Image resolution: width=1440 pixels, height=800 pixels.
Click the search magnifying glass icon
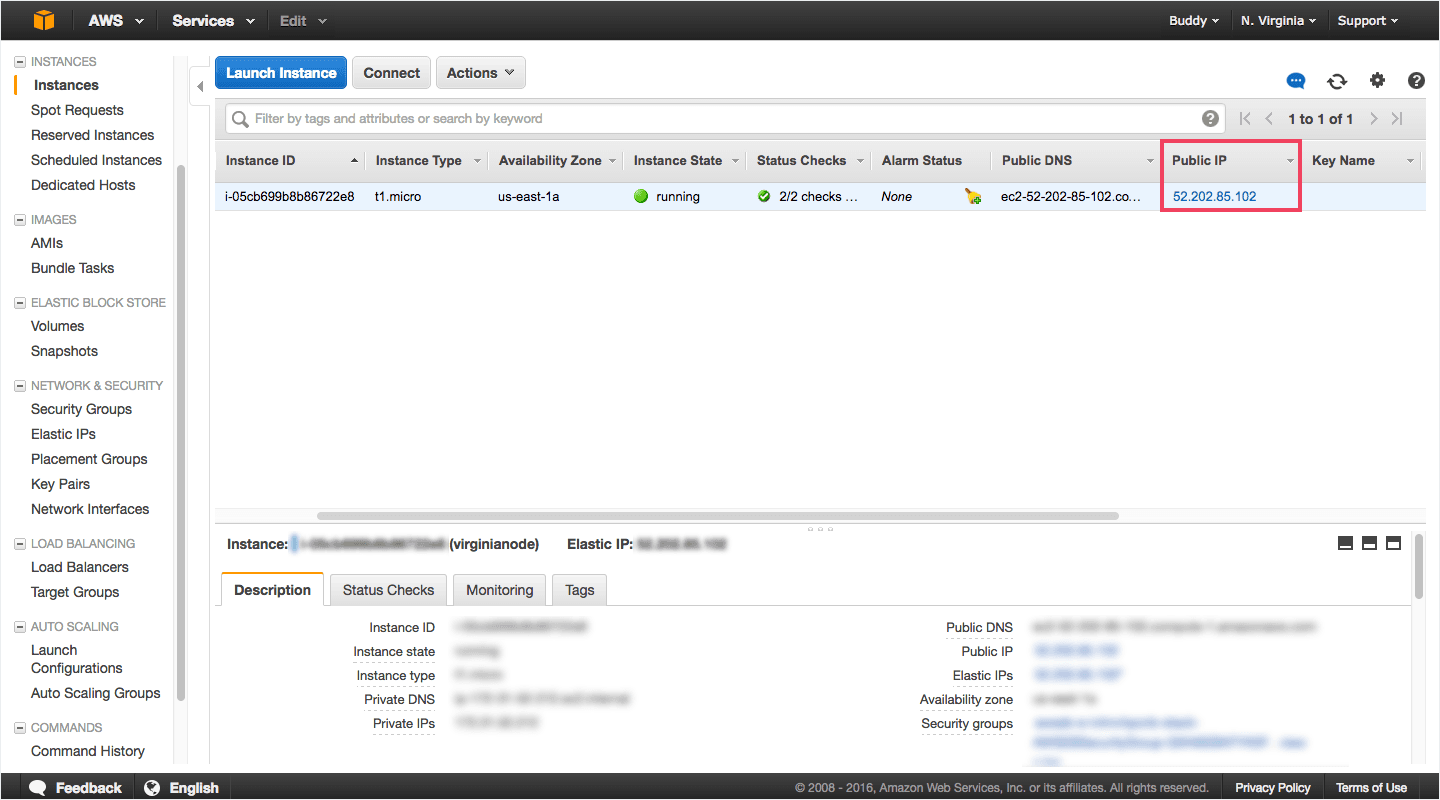tap(240, 118)
